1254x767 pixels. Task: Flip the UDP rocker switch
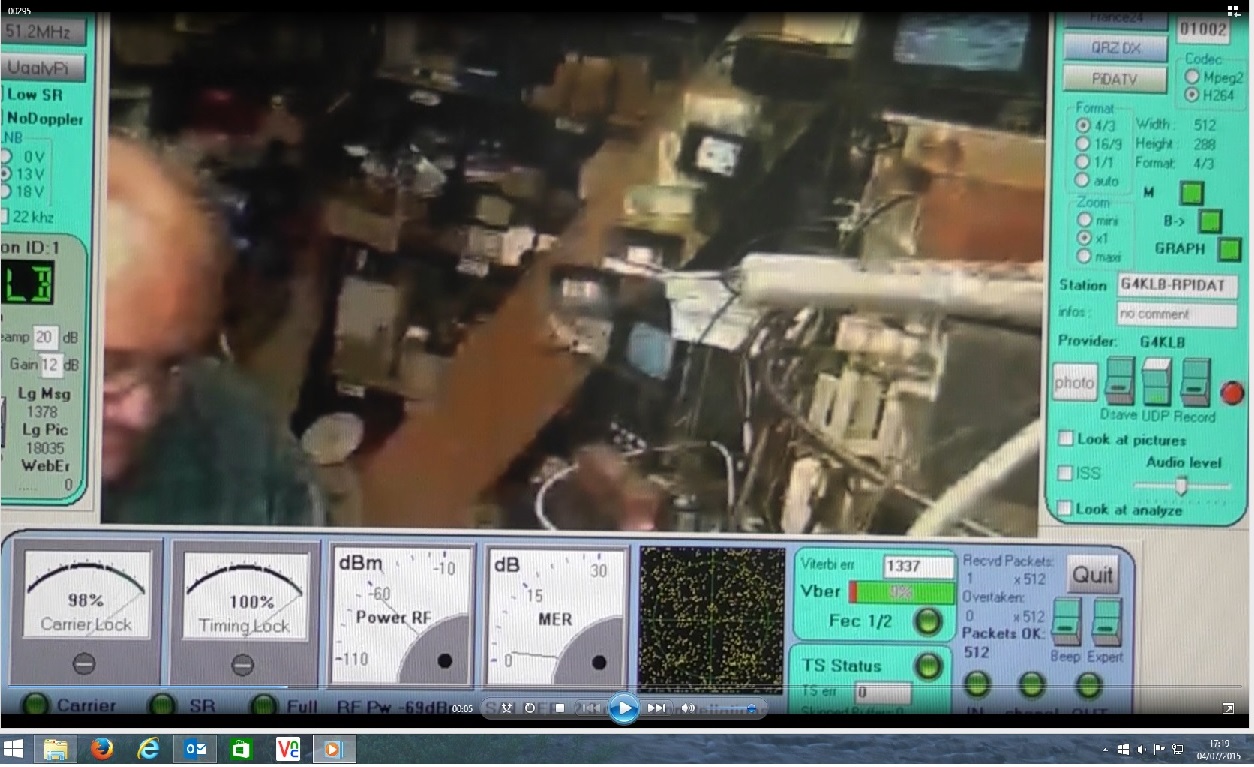[1156, 382]
